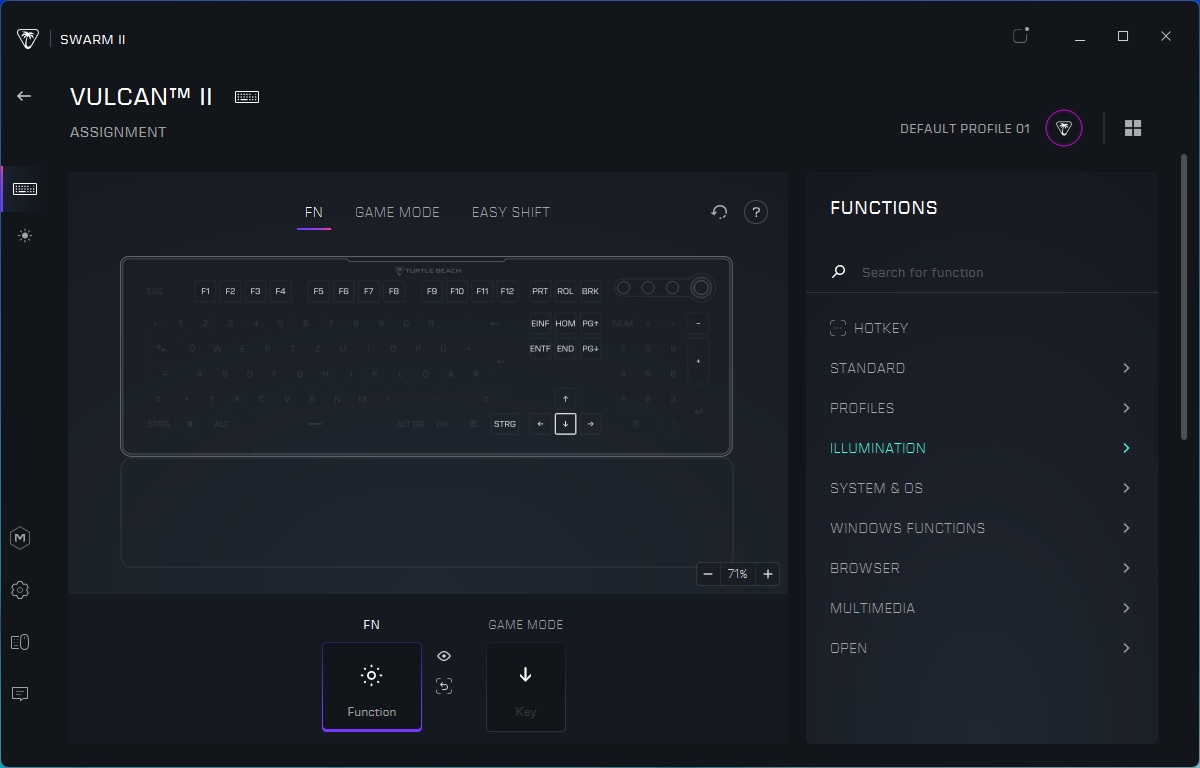Open the notifications icon in the title bar

pos(1020,36)
